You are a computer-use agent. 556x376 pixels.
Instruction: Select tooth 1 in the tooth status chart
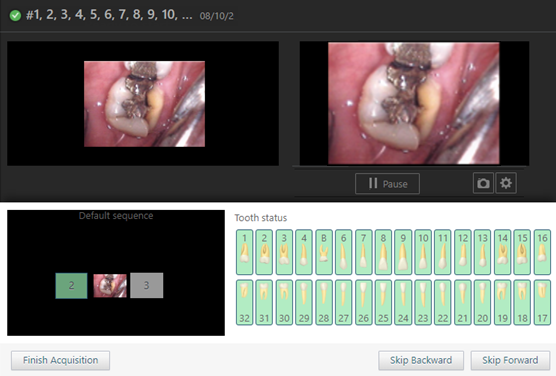(x=244, y=252)
